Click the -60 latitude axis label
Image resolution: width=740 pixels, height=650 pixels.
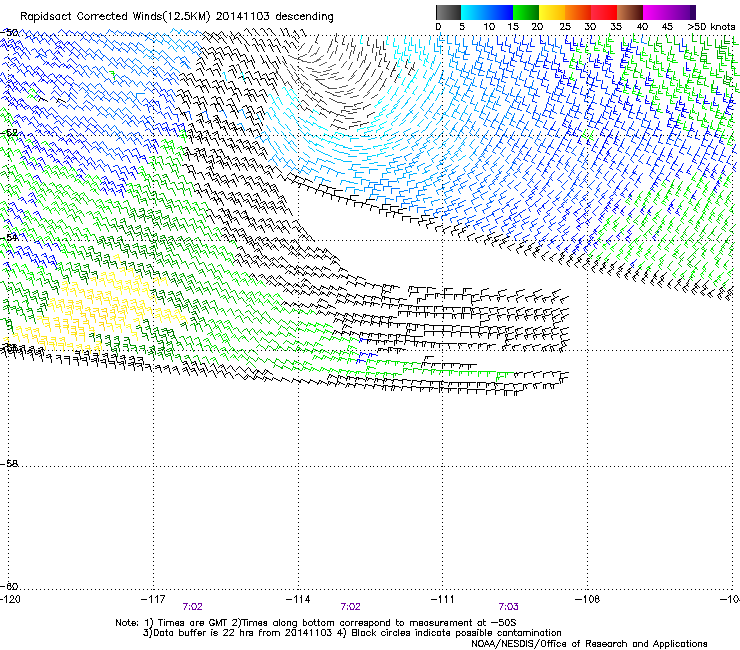pos(9,586)
